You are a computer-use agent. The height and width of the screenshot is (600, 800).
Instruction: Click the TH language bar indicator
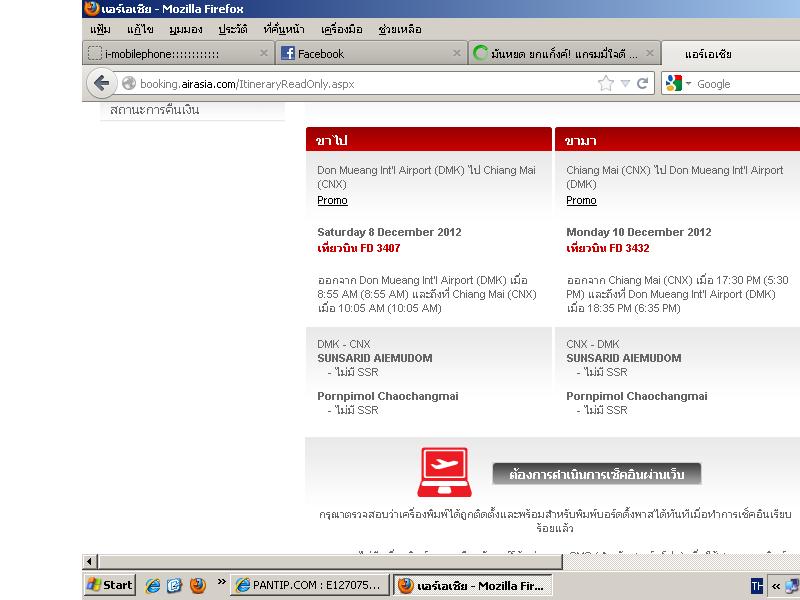(757, 586)
